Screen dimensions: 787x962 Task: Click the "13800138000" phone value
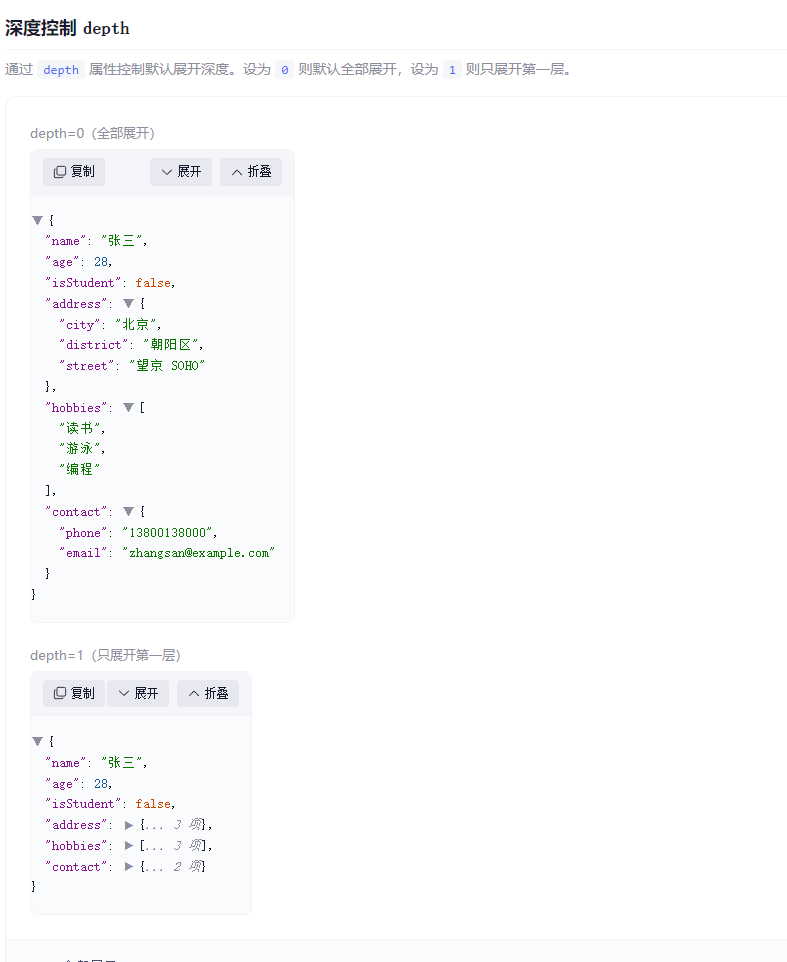pyautogui.click(x=167, y=533)
